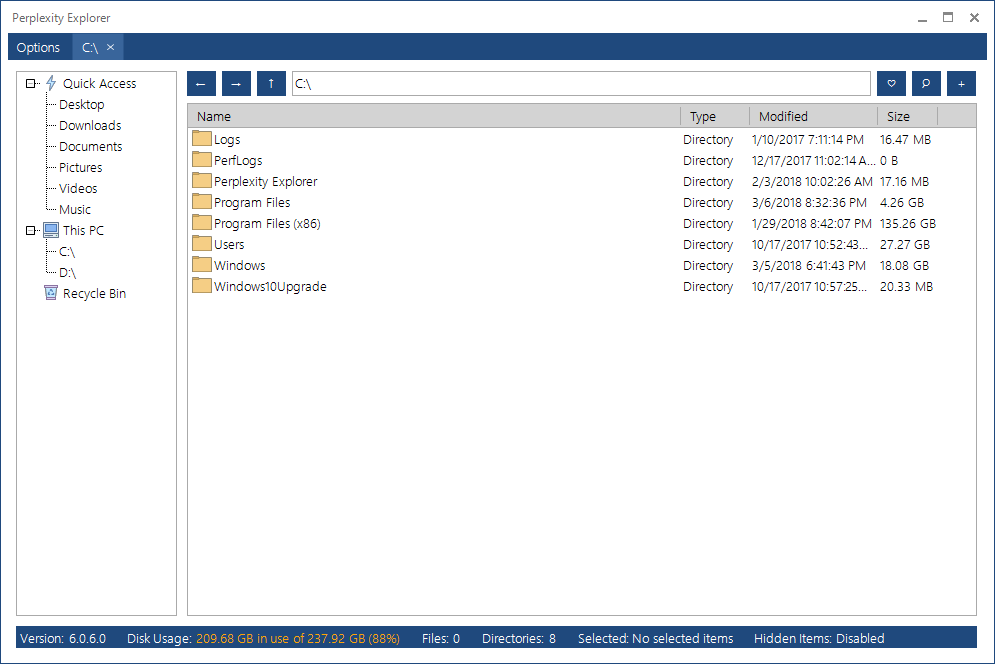The height and width of the screenshot is (664, 995).
Task: Select the PerfLogs folder icon
Action: [x=202, y=159]
